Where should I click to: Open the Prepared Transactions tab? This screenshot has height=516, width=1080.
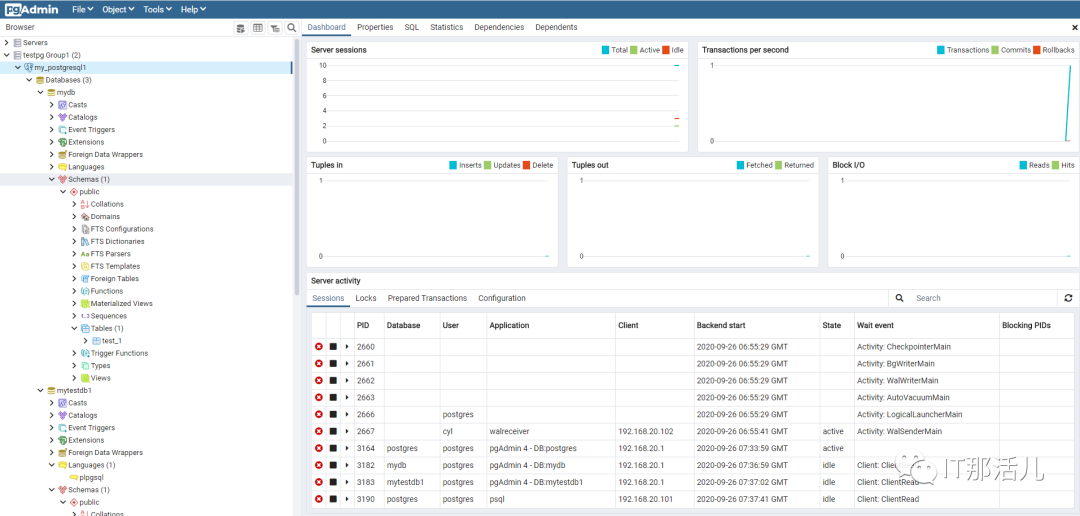coord(427,298)
